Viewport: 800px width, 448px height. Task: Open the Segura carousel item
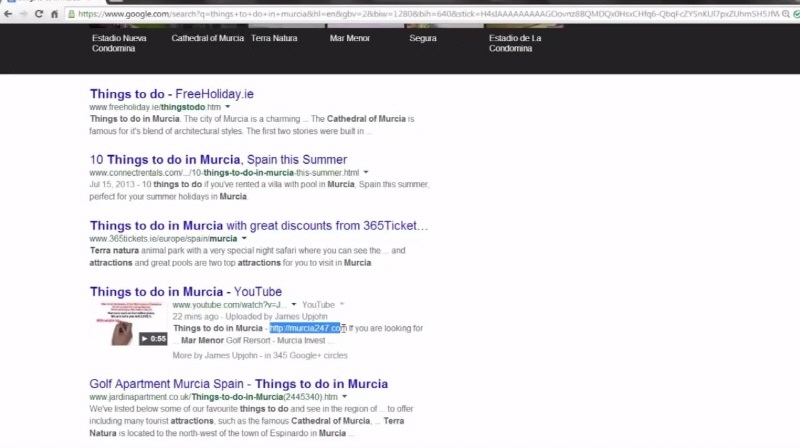click(423, 38)
